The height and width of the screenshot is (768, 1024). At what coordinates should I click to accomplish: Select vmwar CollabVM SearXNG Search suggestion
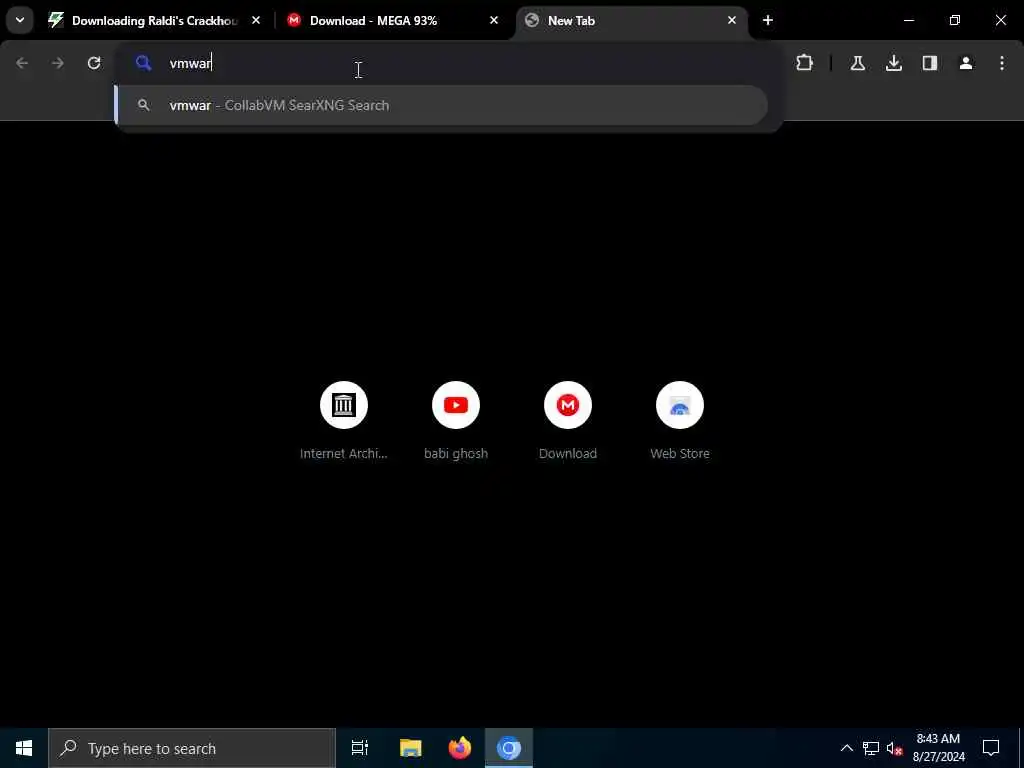point(441,105)
